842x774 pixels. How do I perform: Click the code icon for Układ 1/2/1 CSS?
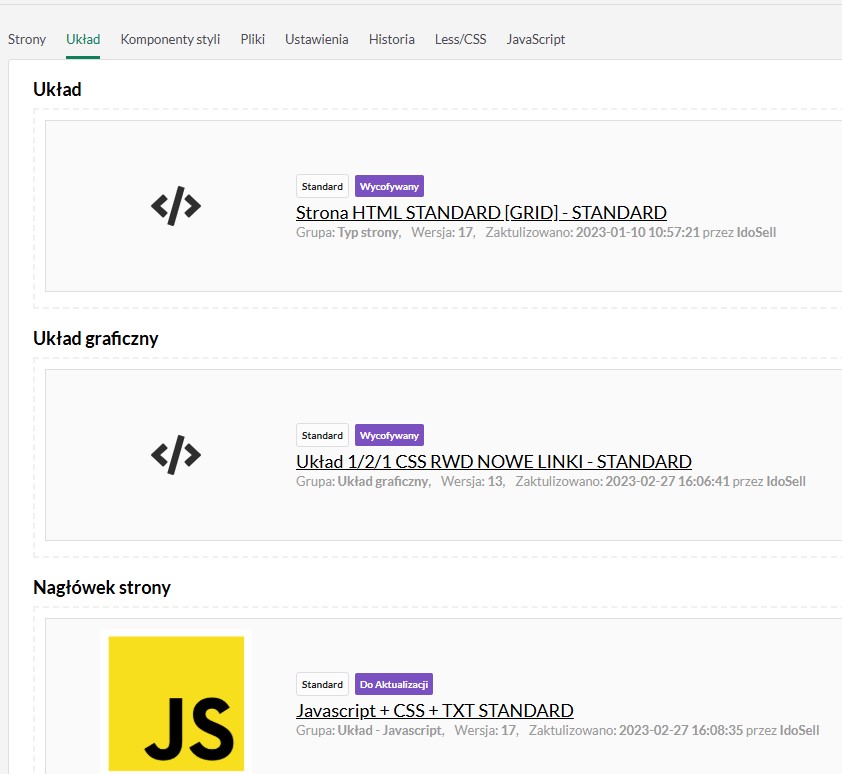click(x=176, y=455)
